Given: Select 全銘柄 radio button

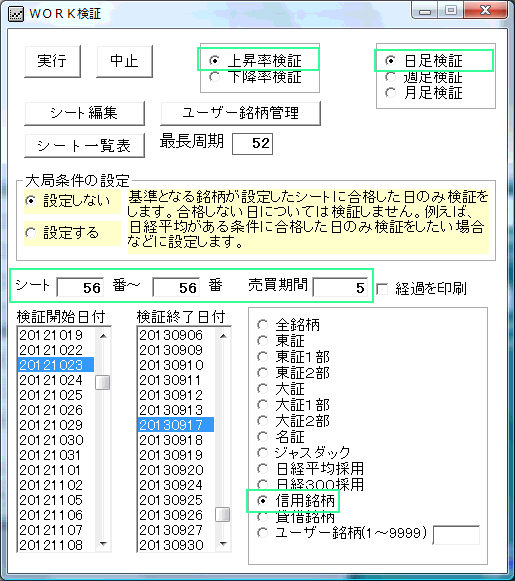Looking at the screenshot, I should tap(289, 325).
